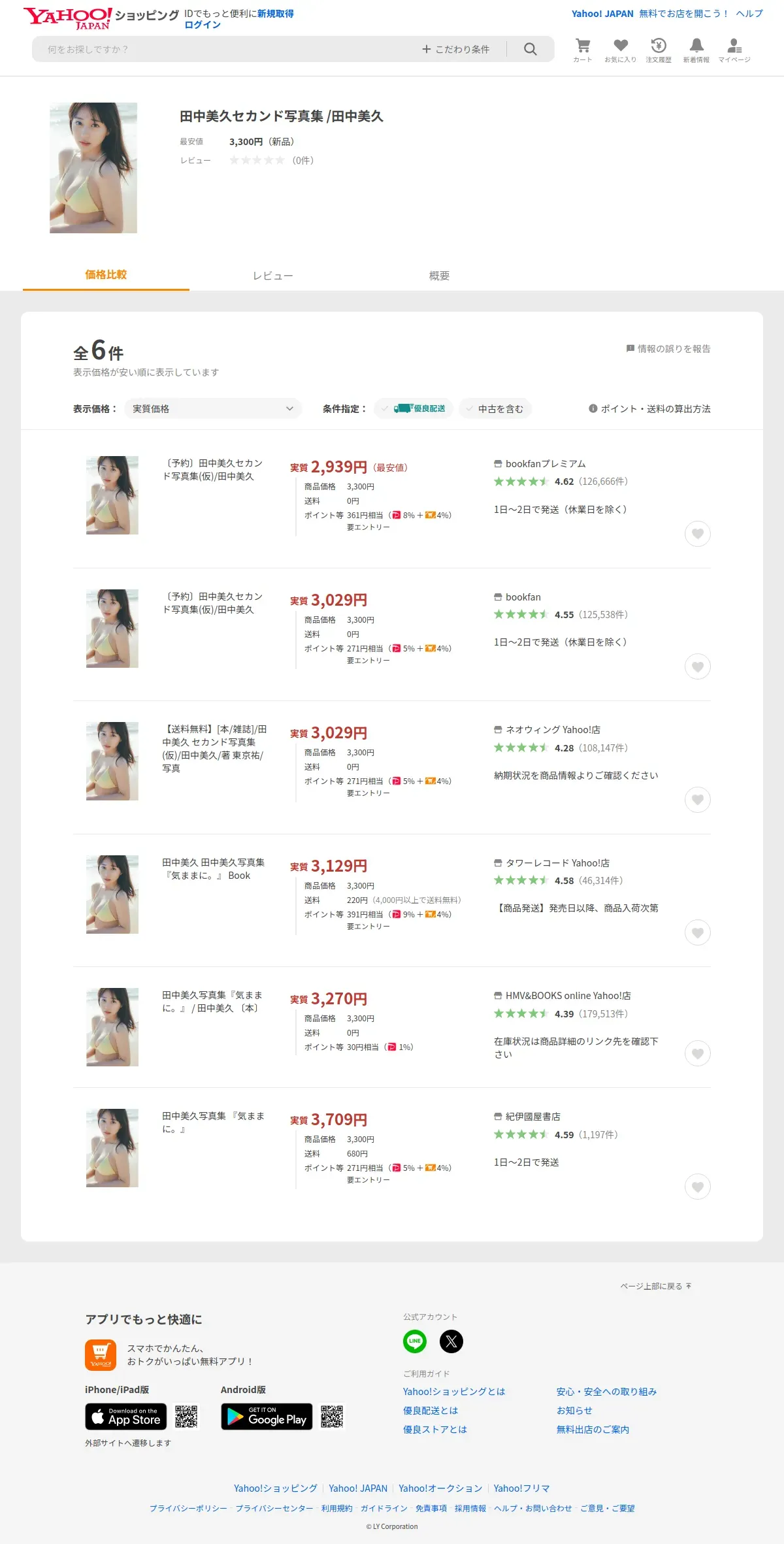Click お知らせ footer link
This screenshot has width=784, height=1544.
pyautogui.click(x=574, y=1411)
